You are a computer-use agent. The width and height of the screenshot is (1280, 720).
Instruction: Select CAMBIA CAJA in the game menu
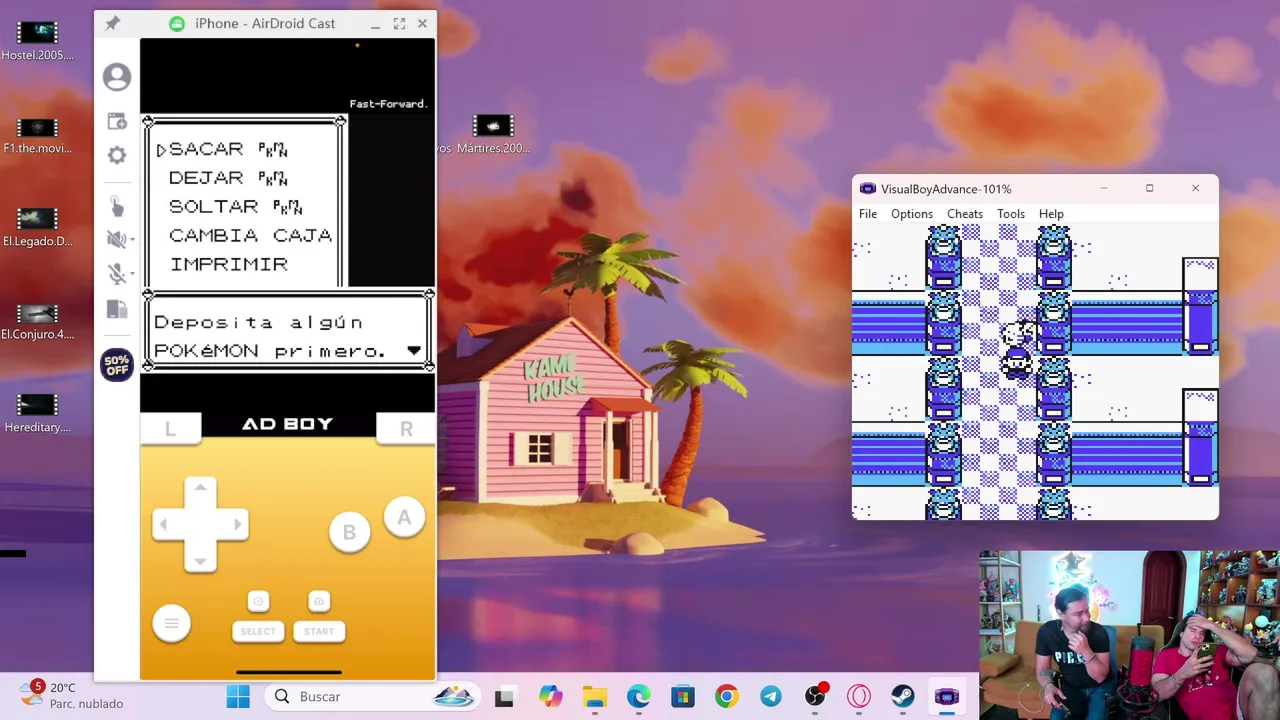pyautogui.click(x=250, y=235)
